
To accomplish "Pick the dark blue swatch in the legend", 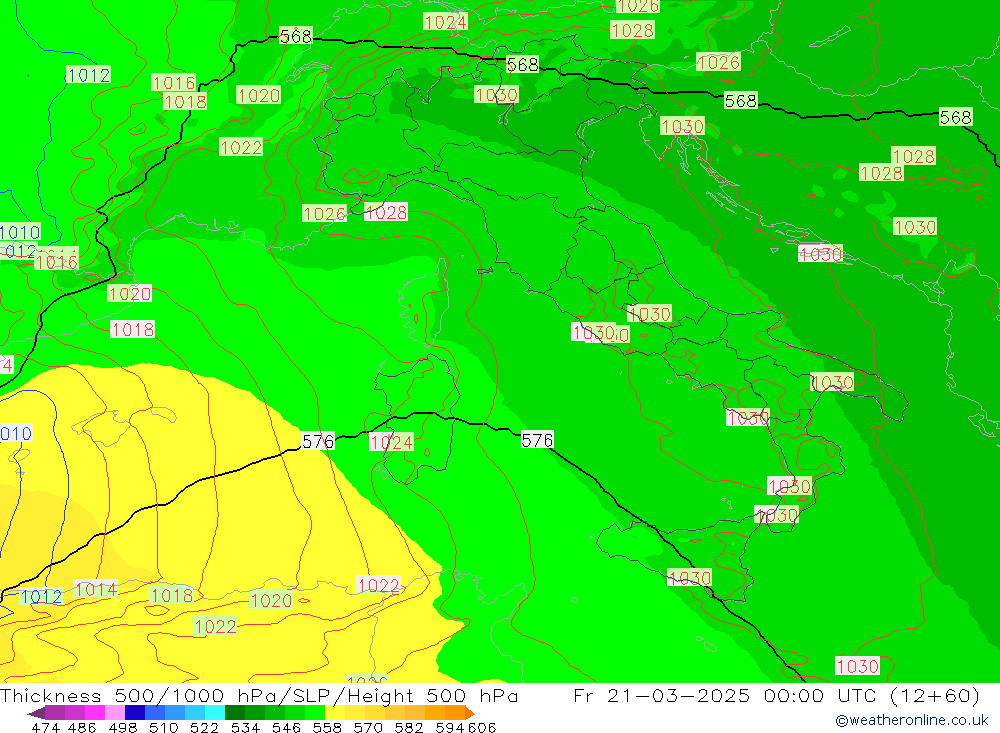I will pyautogui.click(x=135, y=713).
